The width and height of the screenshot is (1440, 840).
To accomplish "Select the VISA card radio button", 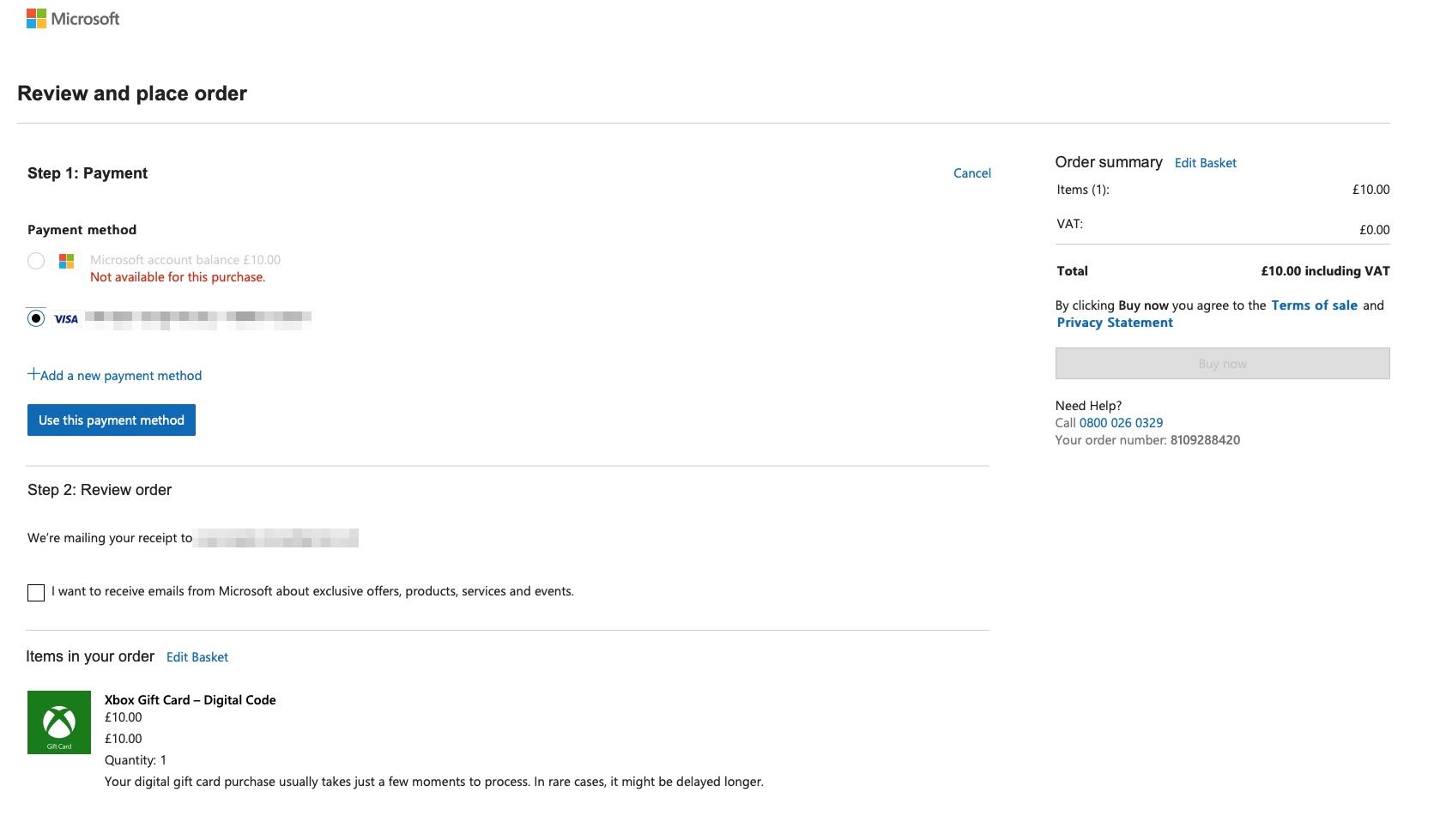I will (36, 318).
